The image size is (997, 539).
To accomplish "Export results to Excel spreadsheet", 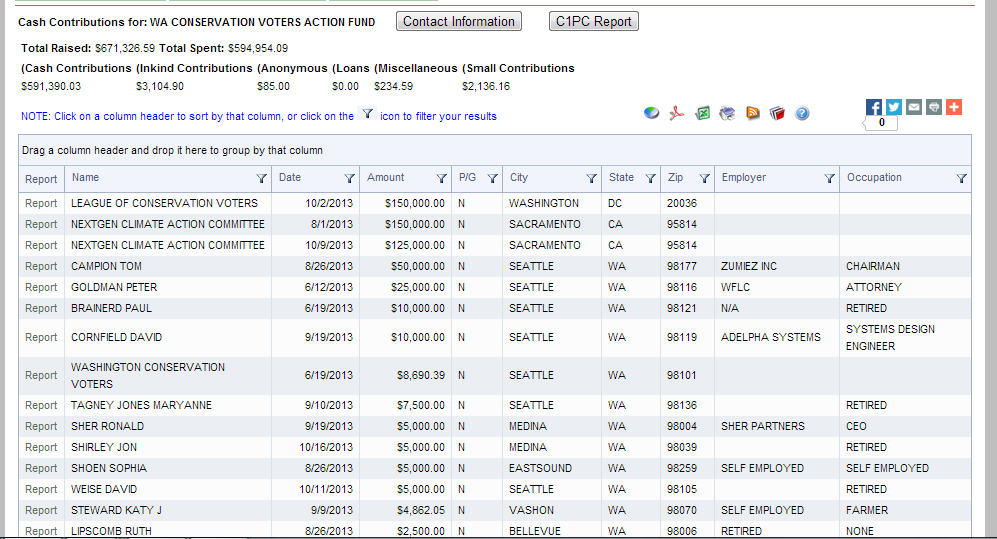I will point(703,113).
